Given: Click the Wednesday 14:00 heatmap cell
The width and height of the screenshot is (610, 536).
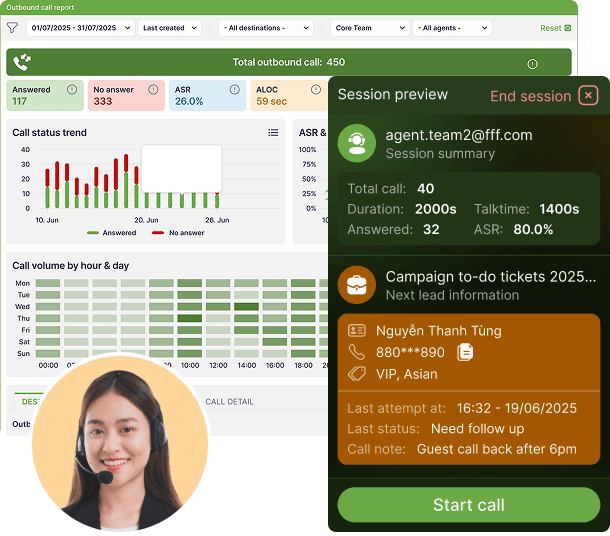Looking at the screenshot, I should click(x=246, y=307).
